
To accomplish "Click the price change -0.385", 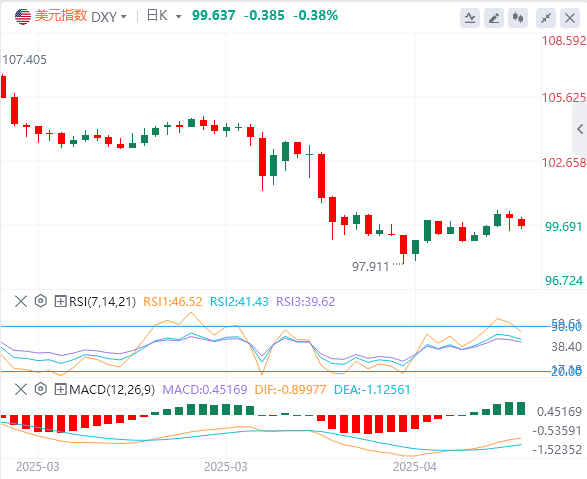I will click(264, 16).
